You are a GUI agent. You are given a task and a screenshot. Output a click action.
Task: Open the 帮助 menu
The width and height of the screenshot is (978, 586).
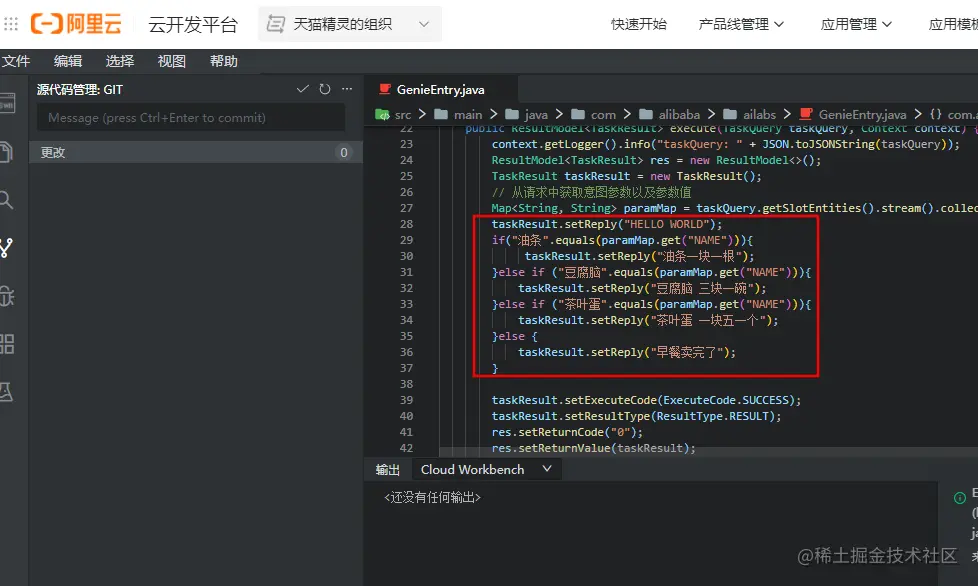[x=223, y=61]
